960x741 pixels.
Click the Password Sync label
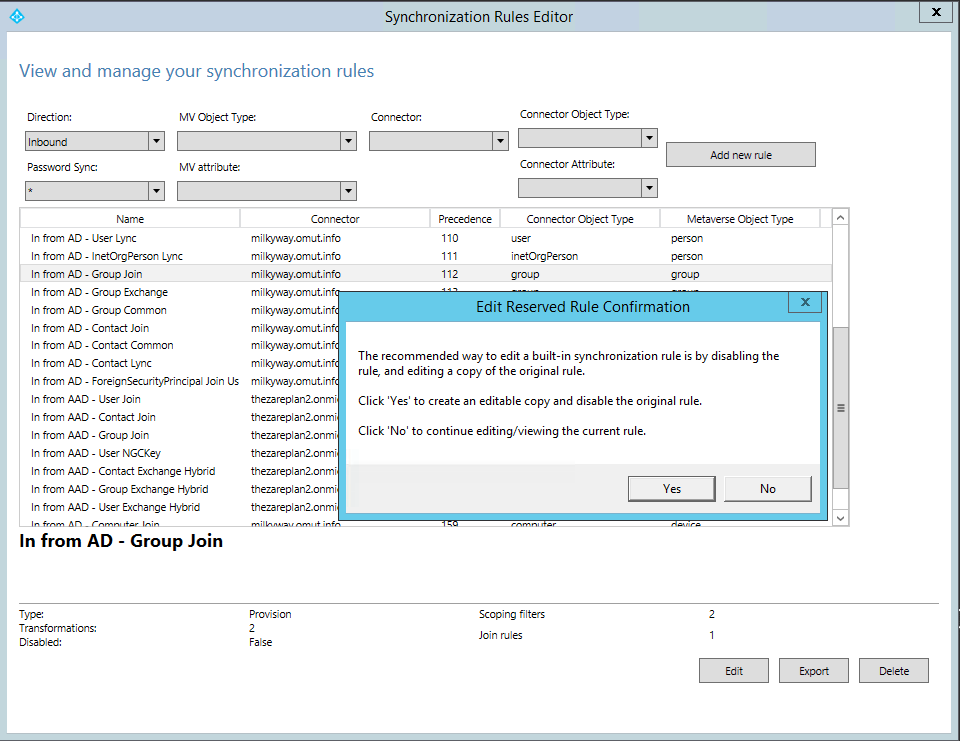62,167
